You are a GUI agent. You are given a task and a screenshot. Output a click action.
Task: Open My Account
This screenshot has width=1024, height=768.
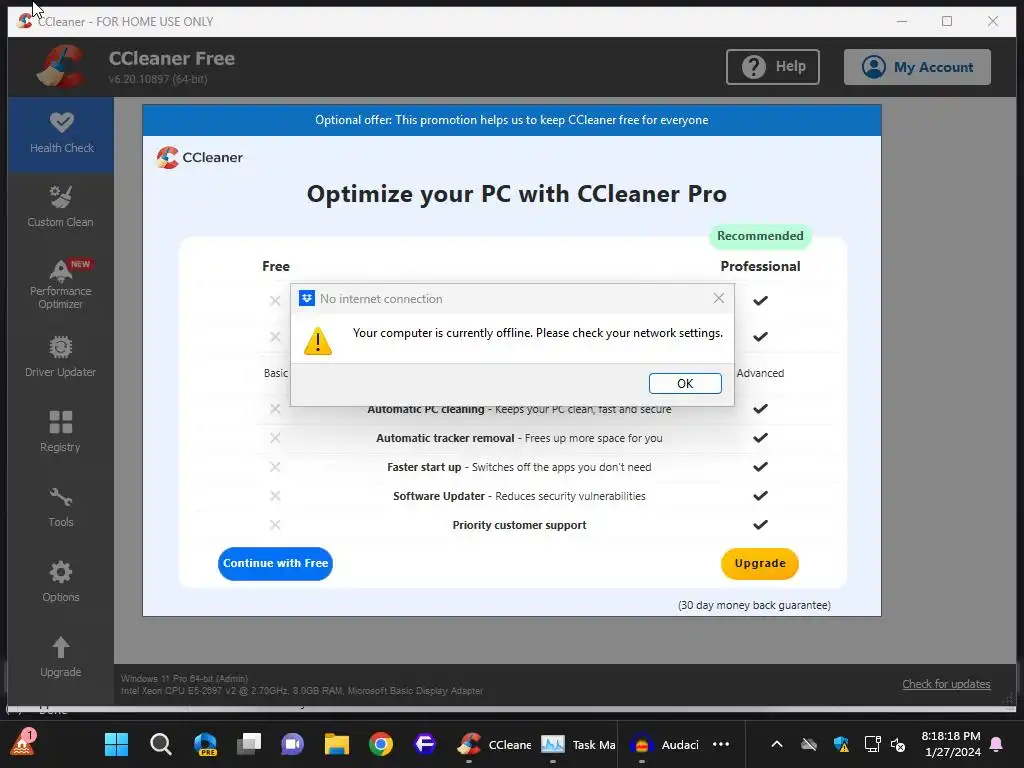[917, 67]
